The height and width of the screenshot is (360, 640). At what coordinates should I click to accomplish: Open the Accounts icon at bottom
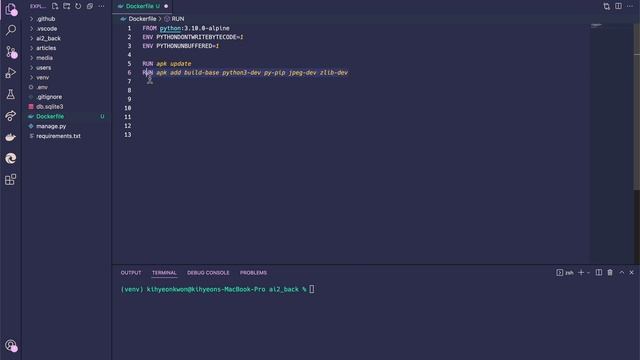tap(11, 346)
